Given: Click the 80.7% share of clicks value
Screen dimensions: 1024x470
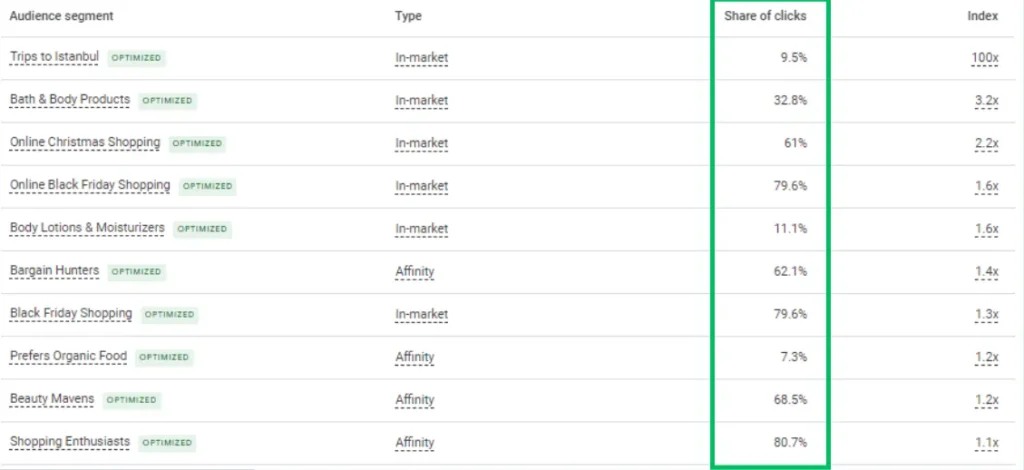Looking at the screenshot, I should point(790,443).
